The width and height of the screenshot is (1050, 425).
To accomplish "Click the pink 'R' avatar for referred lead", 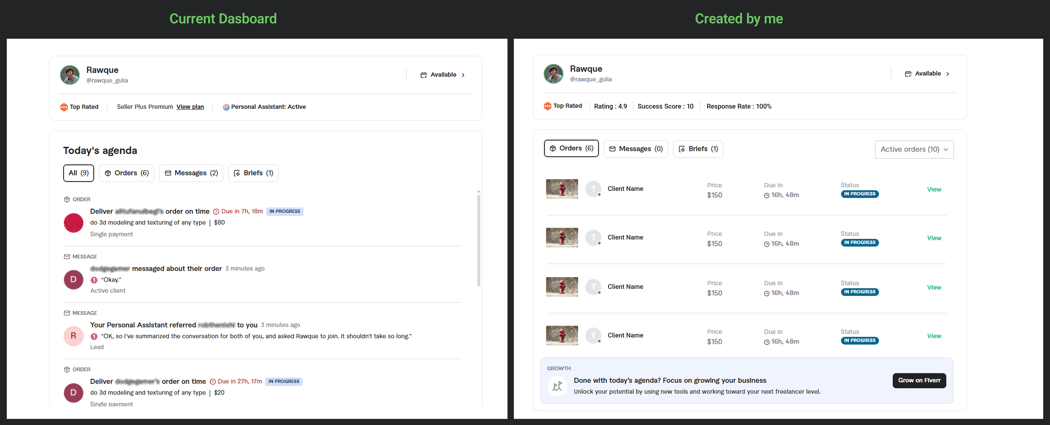I will 74,336.
